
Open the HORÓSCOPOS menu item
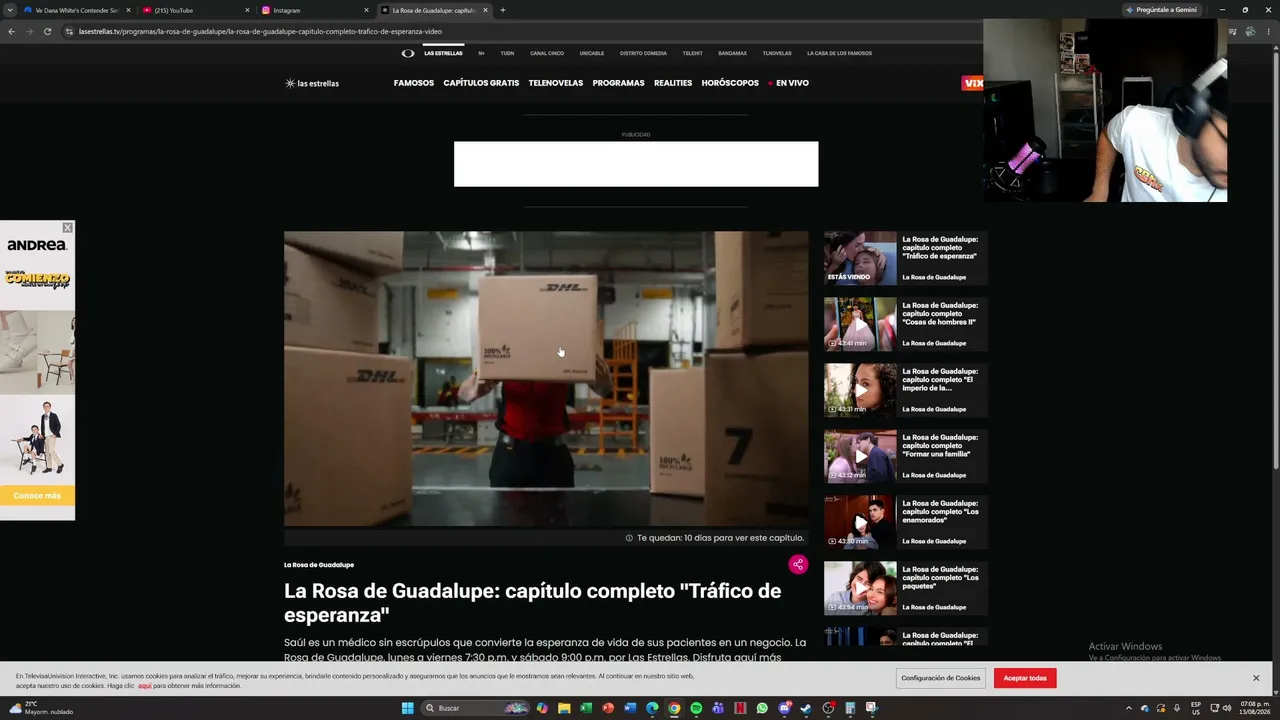point(730,83)
